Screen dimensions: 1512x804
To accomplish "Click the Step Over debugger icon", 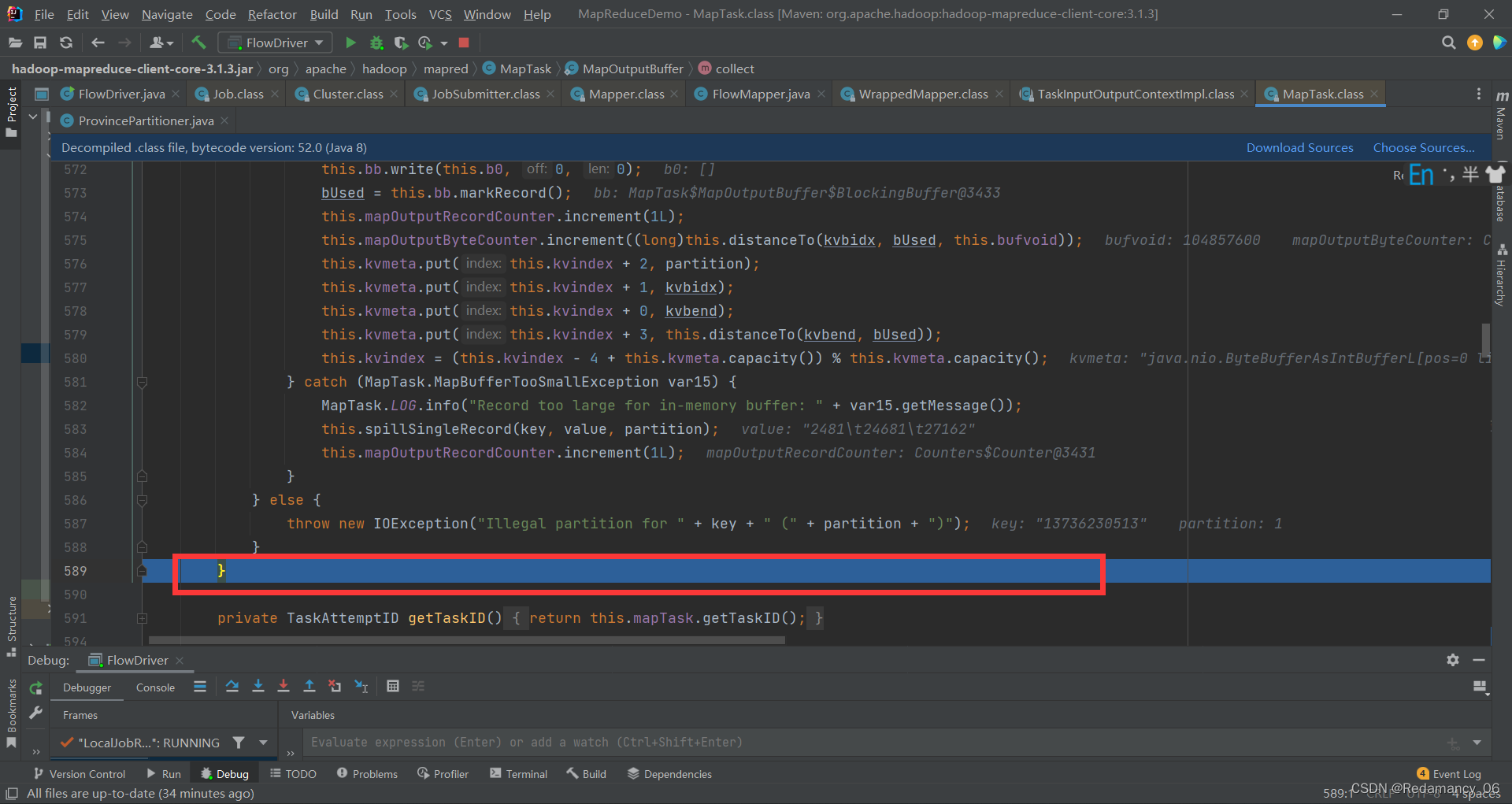I will point(232,686).
